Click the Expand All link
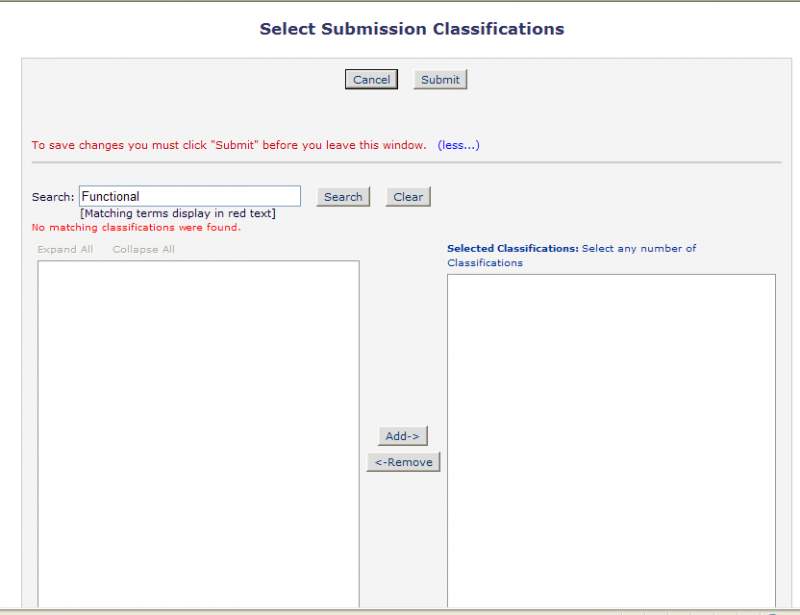Viewport: 800px width, 615px height. (x=65, y=249)
